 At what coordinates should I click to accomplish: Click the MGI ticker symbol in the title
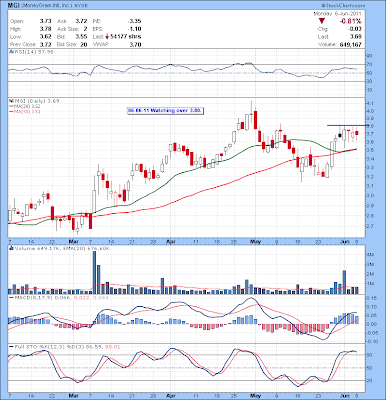[13, 6]
